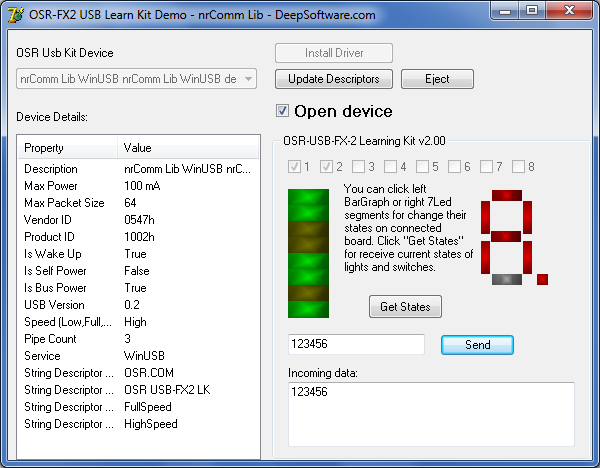The width and height of the screenshot is (600, 468).
Task: Select the String Descriptor row with HighSpeed
Action: (138, 424)
